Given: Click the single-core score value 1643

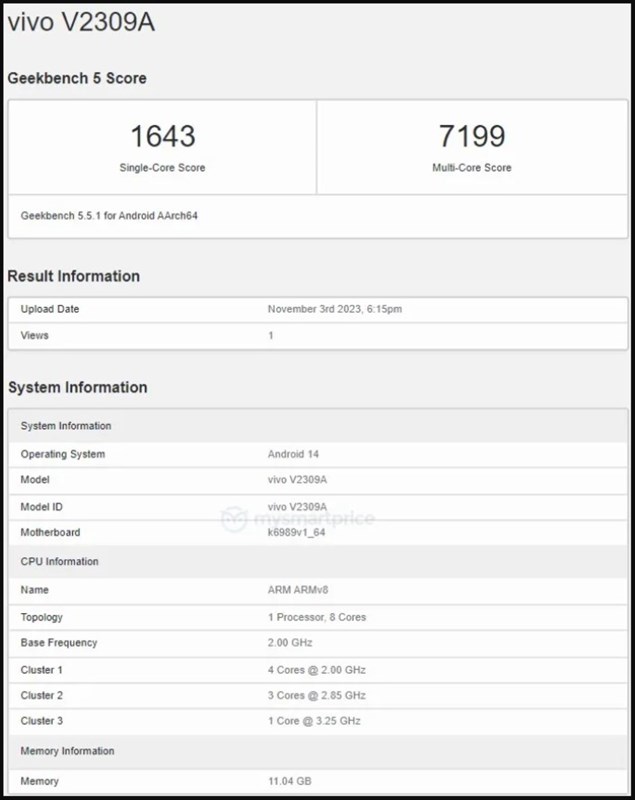Looking at the screenshot, I should click(163, 136).
